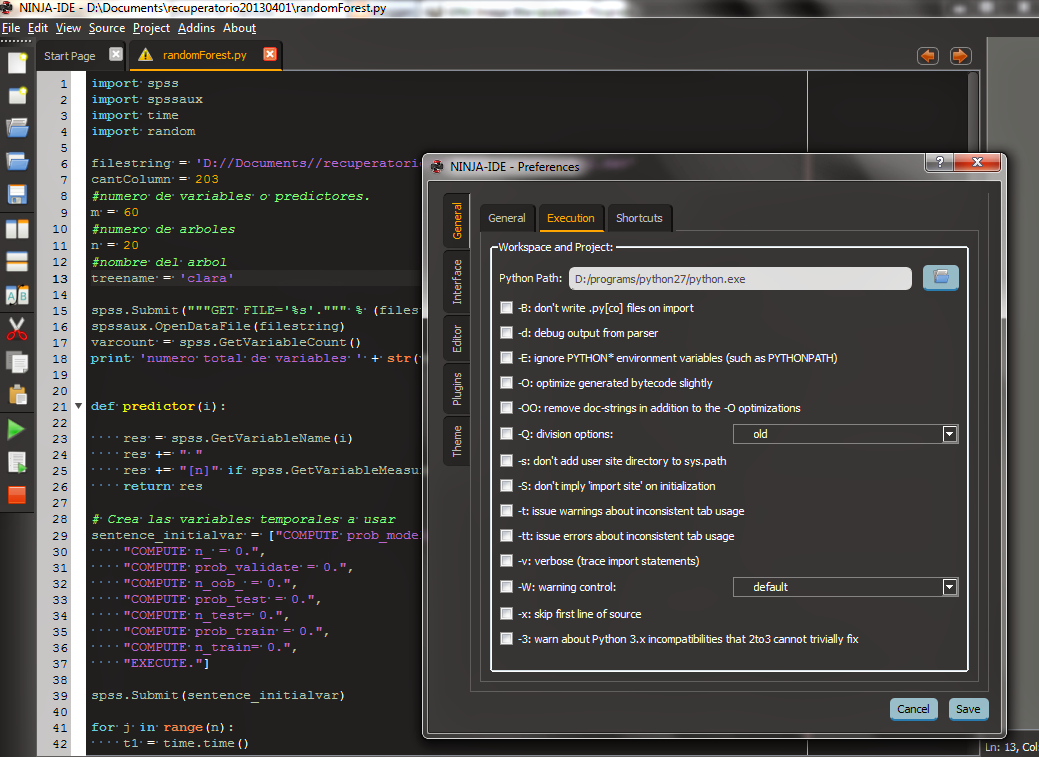The height and width of the screenshot is (757, 1039).
Task: Check -tt issue errors about tab usage
Action: 506,536
